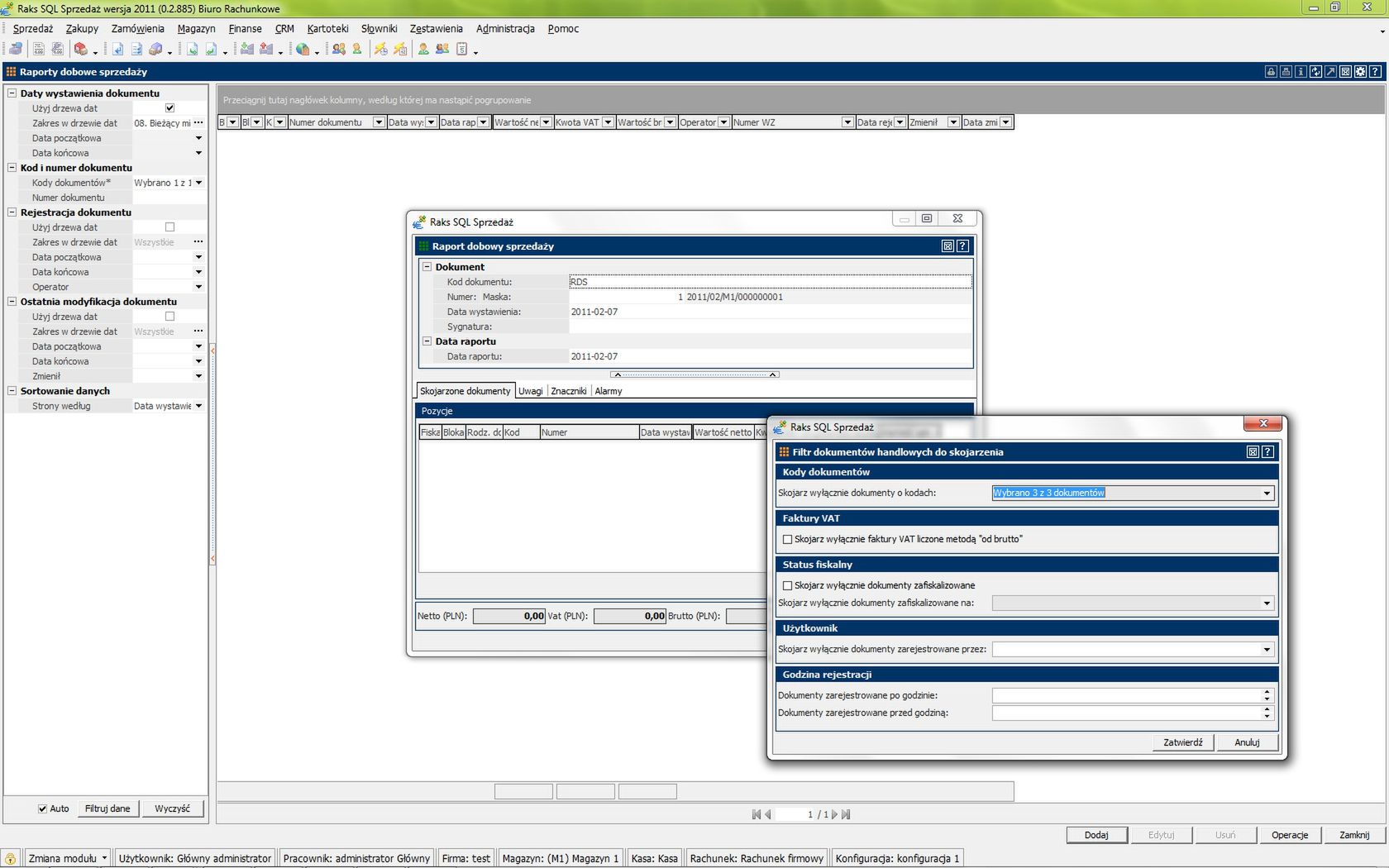
Task: Open the Magazyn menu
Action: click(196, 29)
